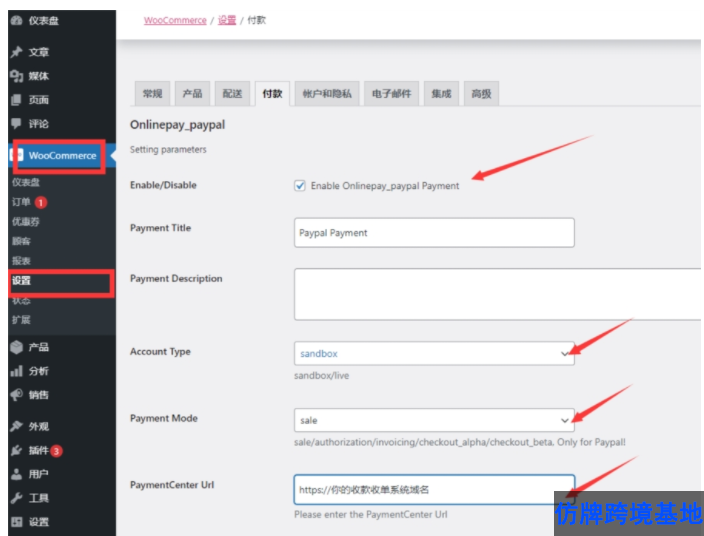The height and width of the screenshot is (536, 704).
Task: Click the WooCommerce logo icon
Action: click(17, 155)
